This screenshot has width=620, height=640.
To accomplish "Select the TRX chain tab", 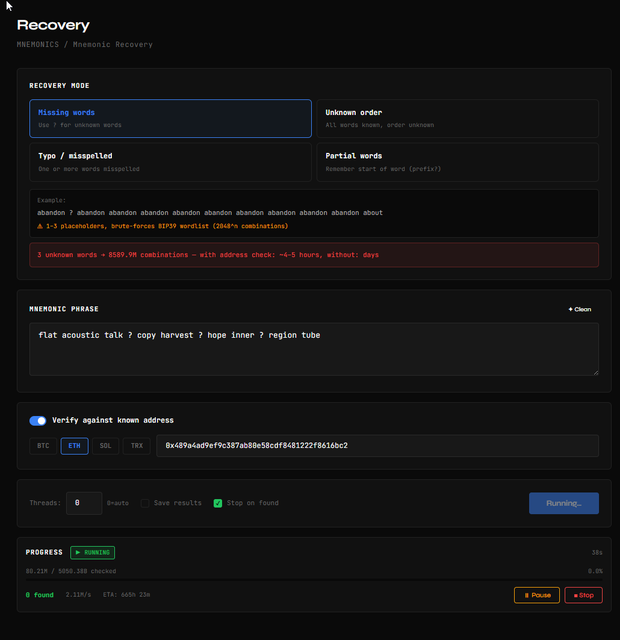I will [x=137, y=446].
